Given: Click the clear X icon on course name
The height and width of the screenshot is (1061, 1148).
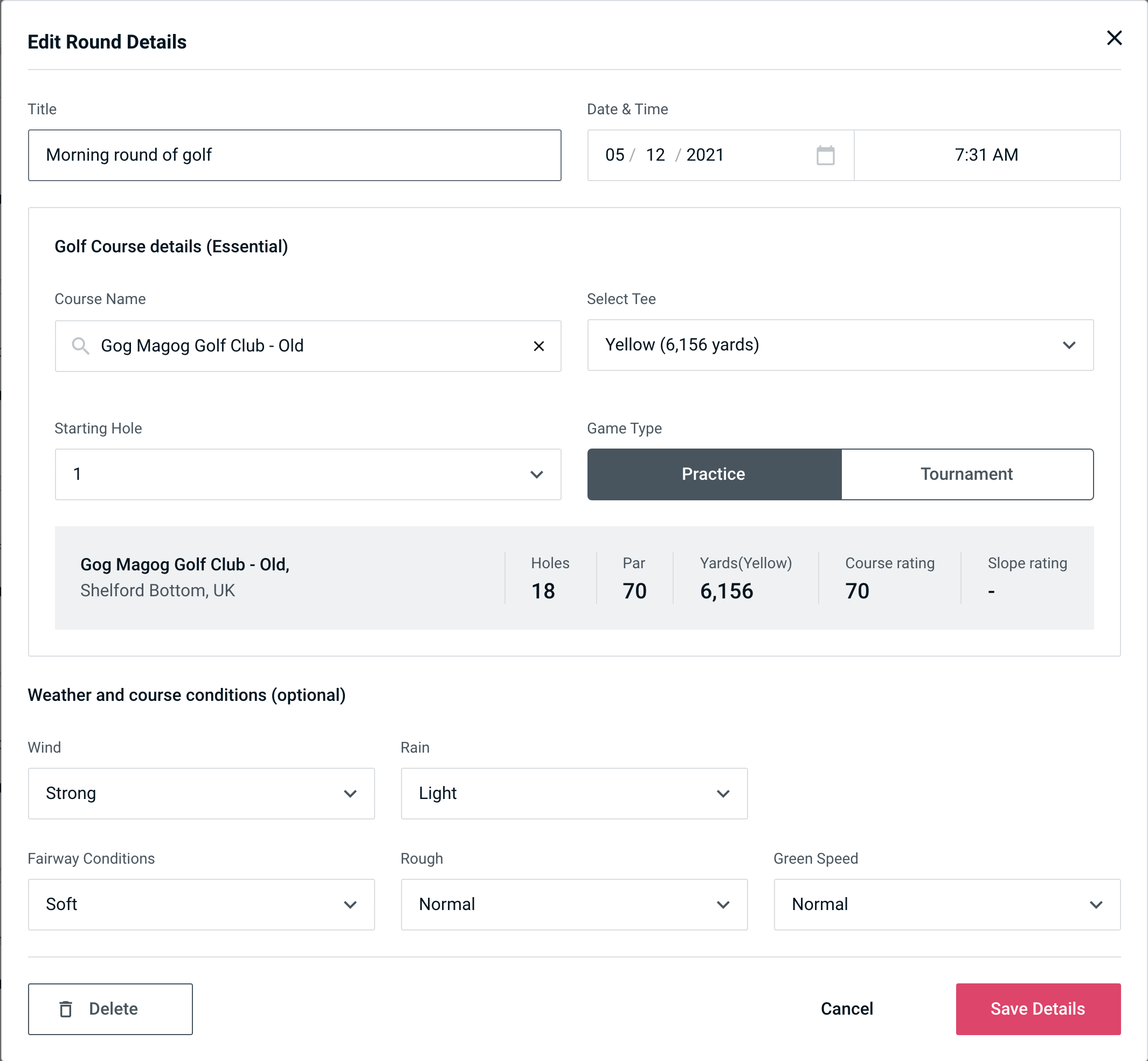Looking at the screenshot, I should point(539,346).
